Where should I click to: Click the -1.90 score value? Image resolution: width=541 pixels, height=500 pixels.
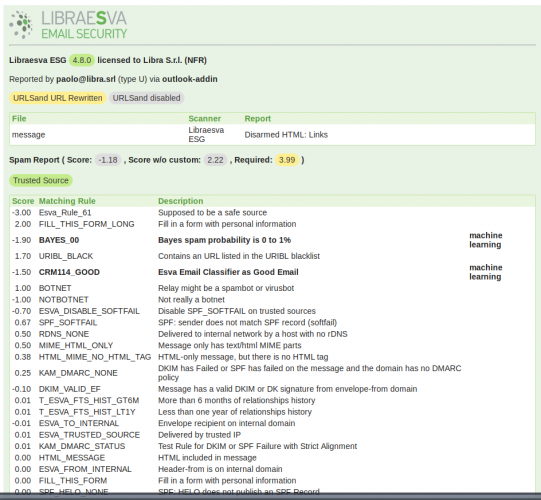(21, 240)
